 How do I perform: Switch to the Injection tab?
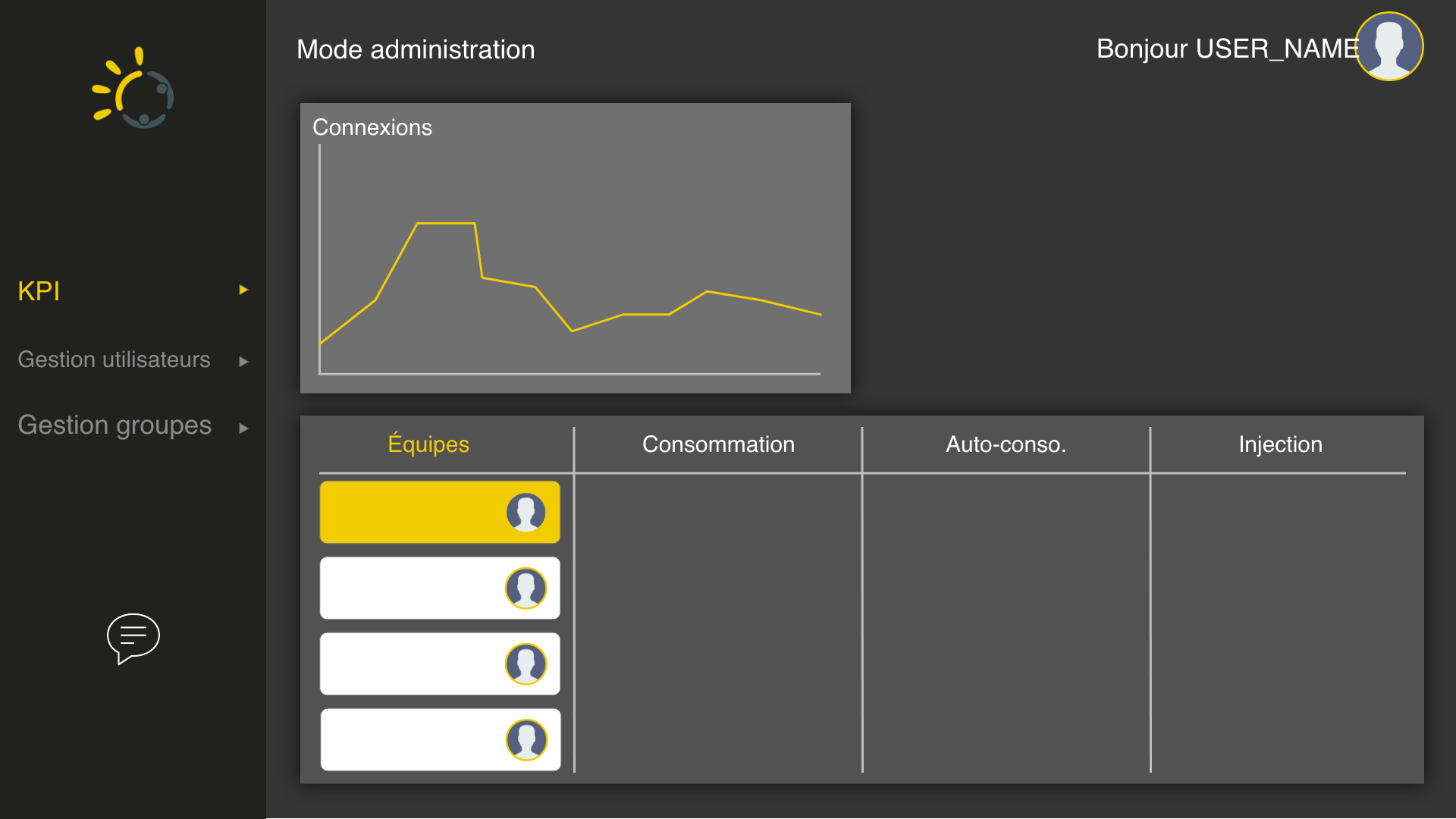pyautogui.click(x=1279, y=444)
